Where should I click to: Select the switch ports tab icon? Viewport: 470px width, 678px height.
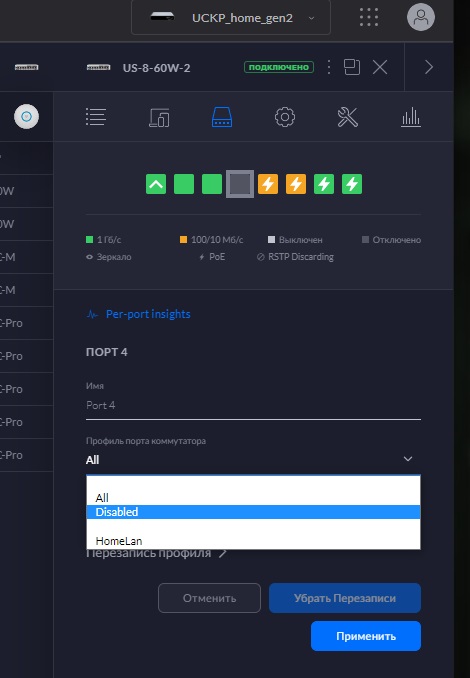click(x=222, y=117)
